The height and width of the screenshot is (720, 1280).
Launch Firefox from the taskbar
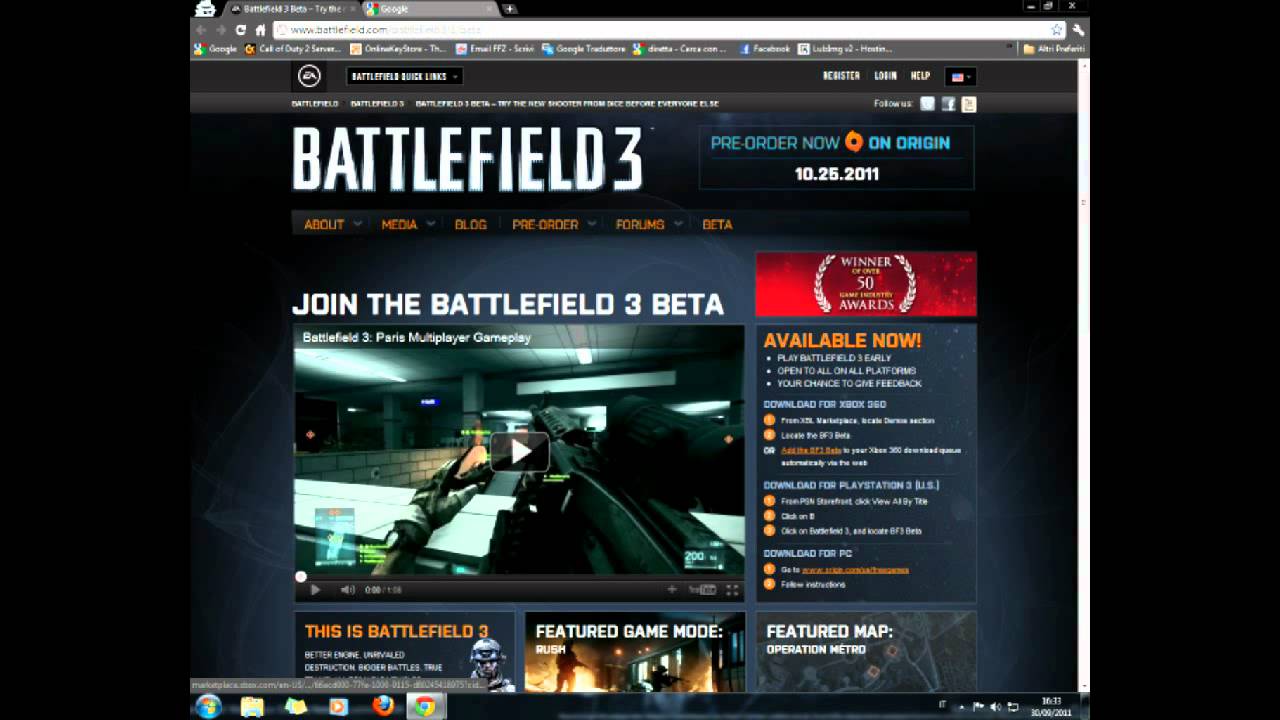[x=383, y=706]
